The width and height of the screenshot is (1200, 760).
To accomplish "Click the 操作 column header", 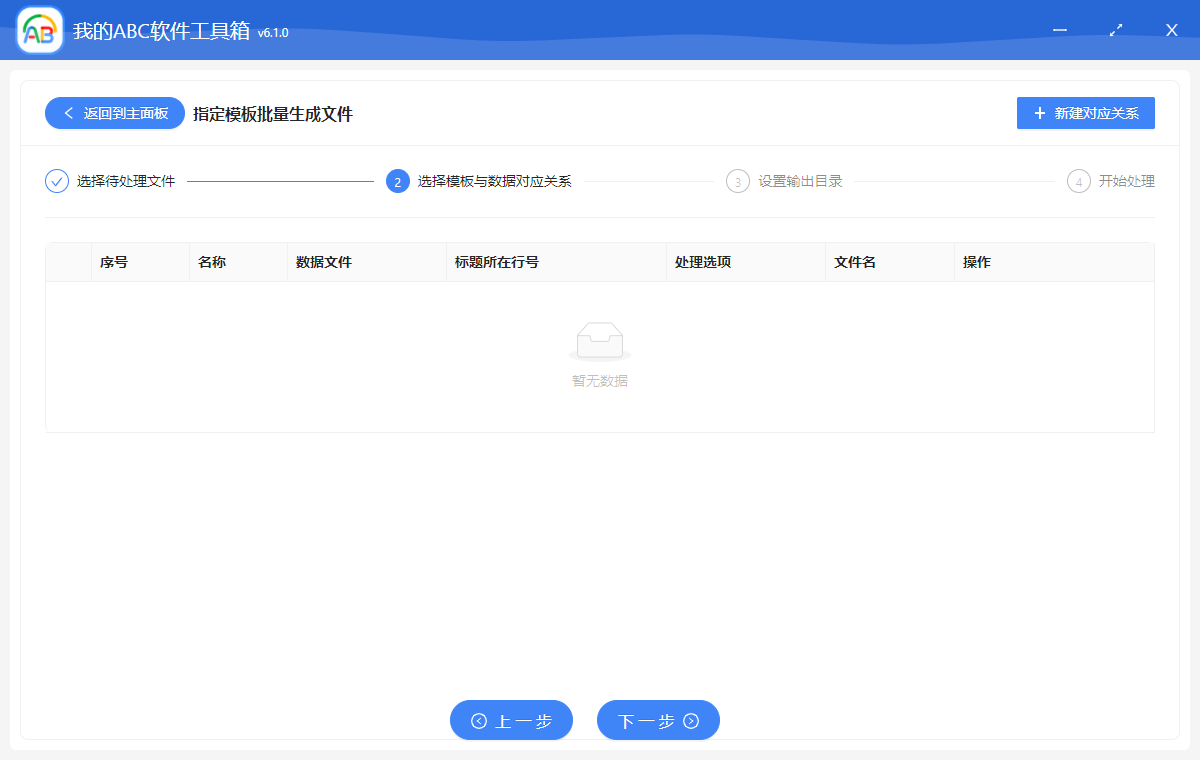I will [977, 261].
